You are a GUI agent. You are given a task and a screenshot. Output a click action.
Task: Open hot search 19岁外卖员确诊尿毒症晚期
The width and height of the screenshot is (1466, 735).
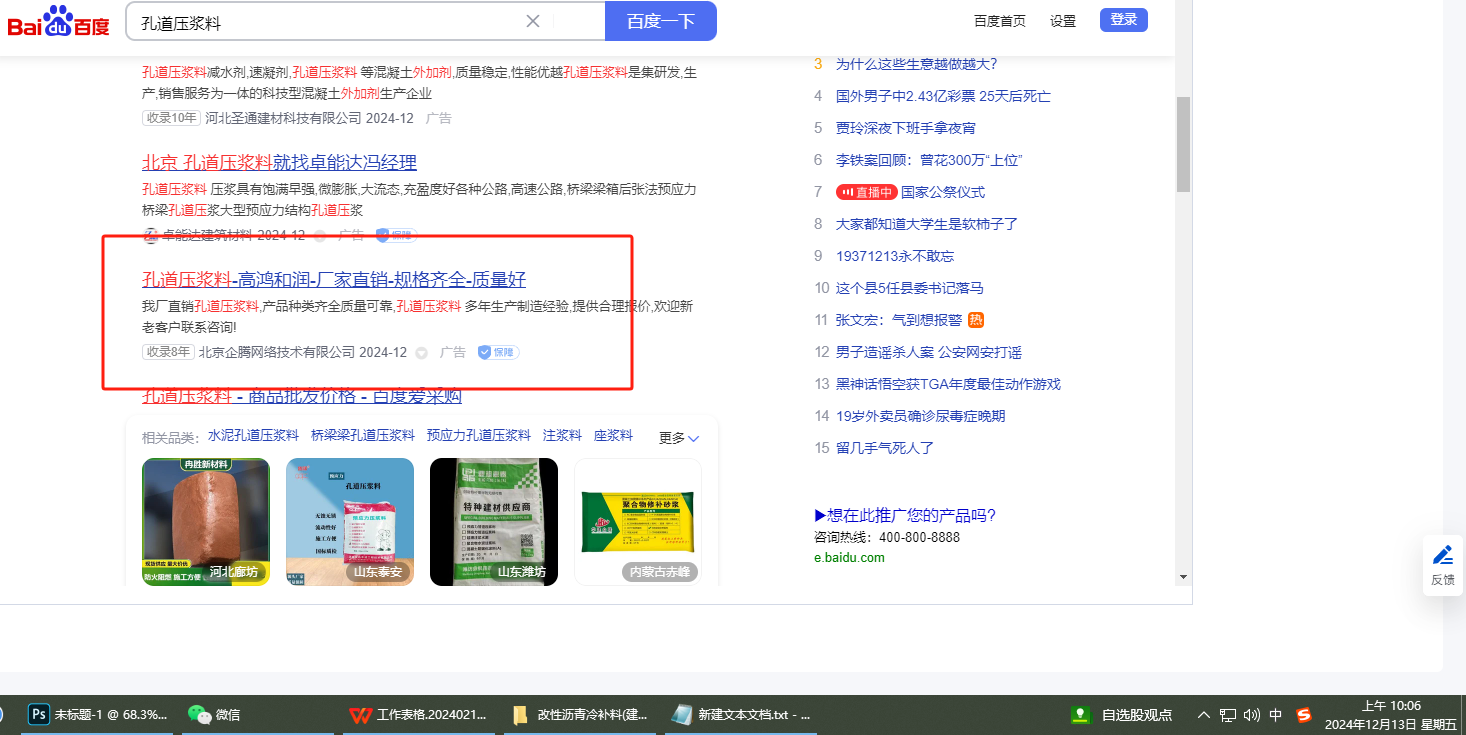coord(921,416)
